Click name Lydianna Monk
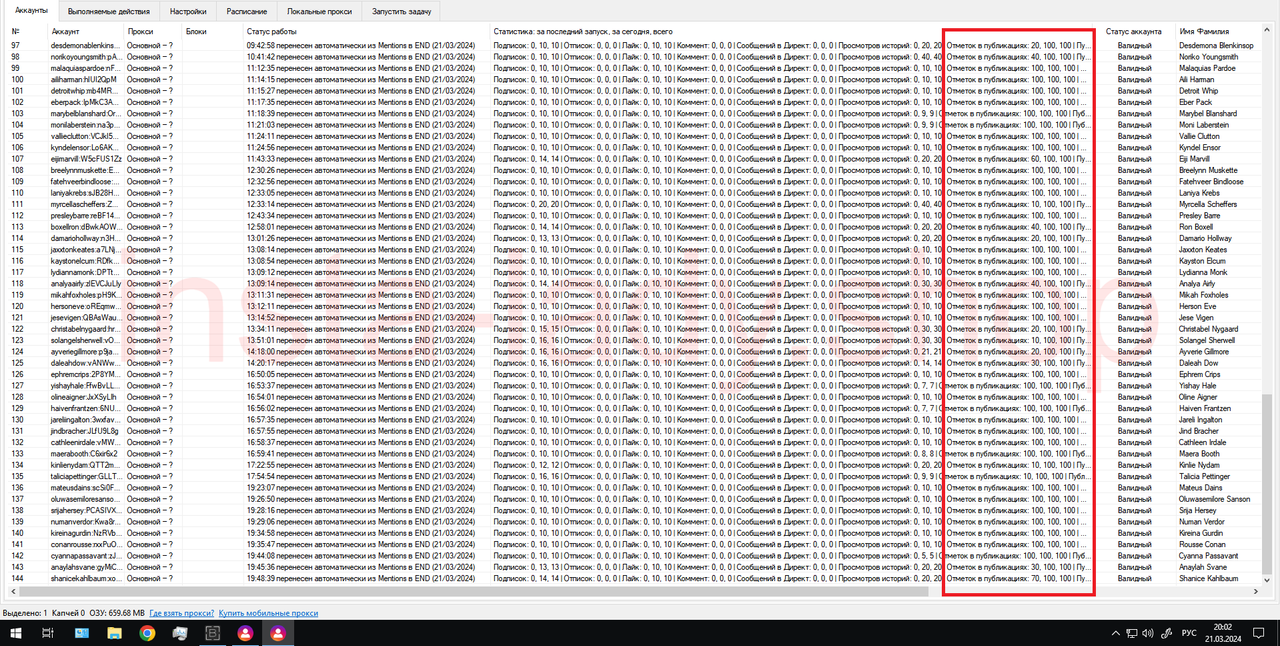 click(1204, 271)
